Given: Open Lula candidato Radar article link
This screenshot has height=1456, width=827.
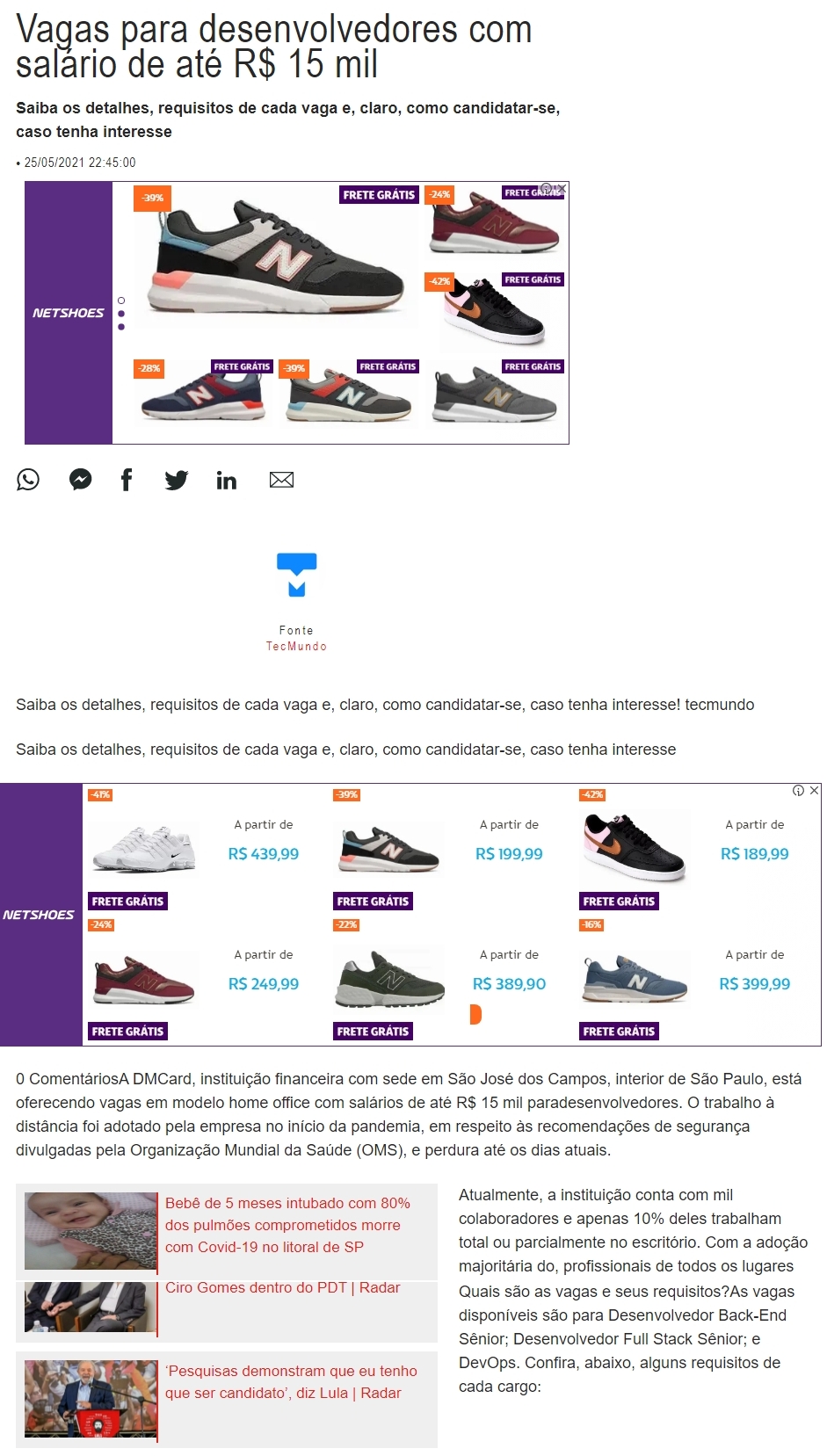Looking at the screenshot, I should click(x=291, y=1382).
